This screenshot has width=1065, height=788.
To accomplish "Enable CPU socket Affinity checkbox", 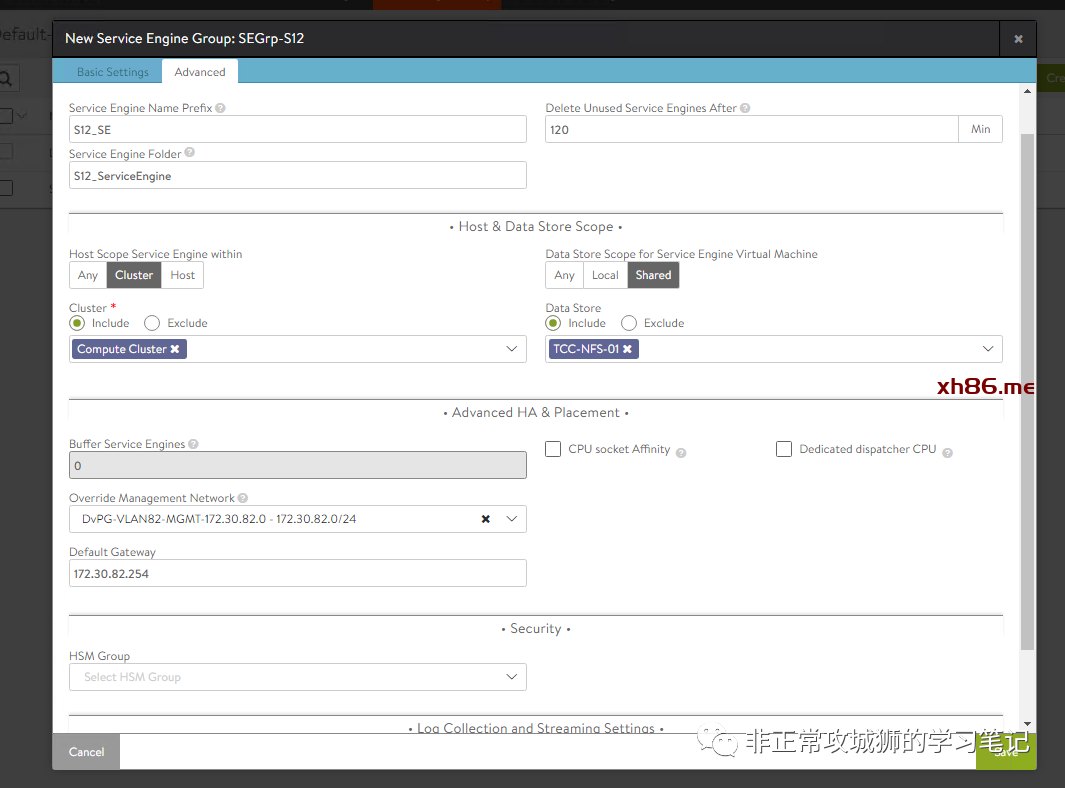I will coord(553,450).
